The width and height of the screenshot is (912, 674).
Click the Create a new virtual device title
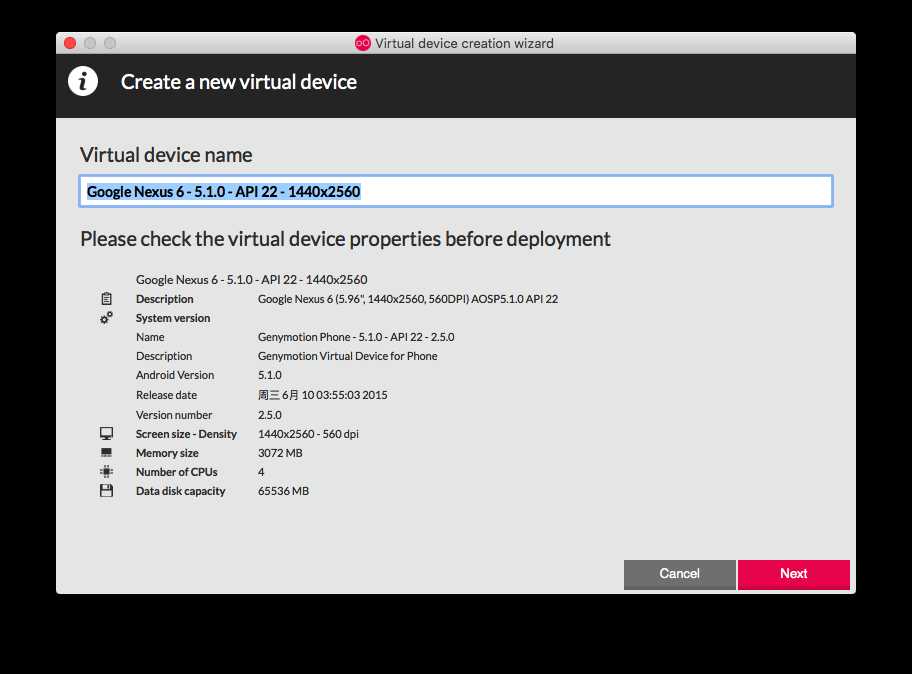pyautogui.click(x=238, y=82)
